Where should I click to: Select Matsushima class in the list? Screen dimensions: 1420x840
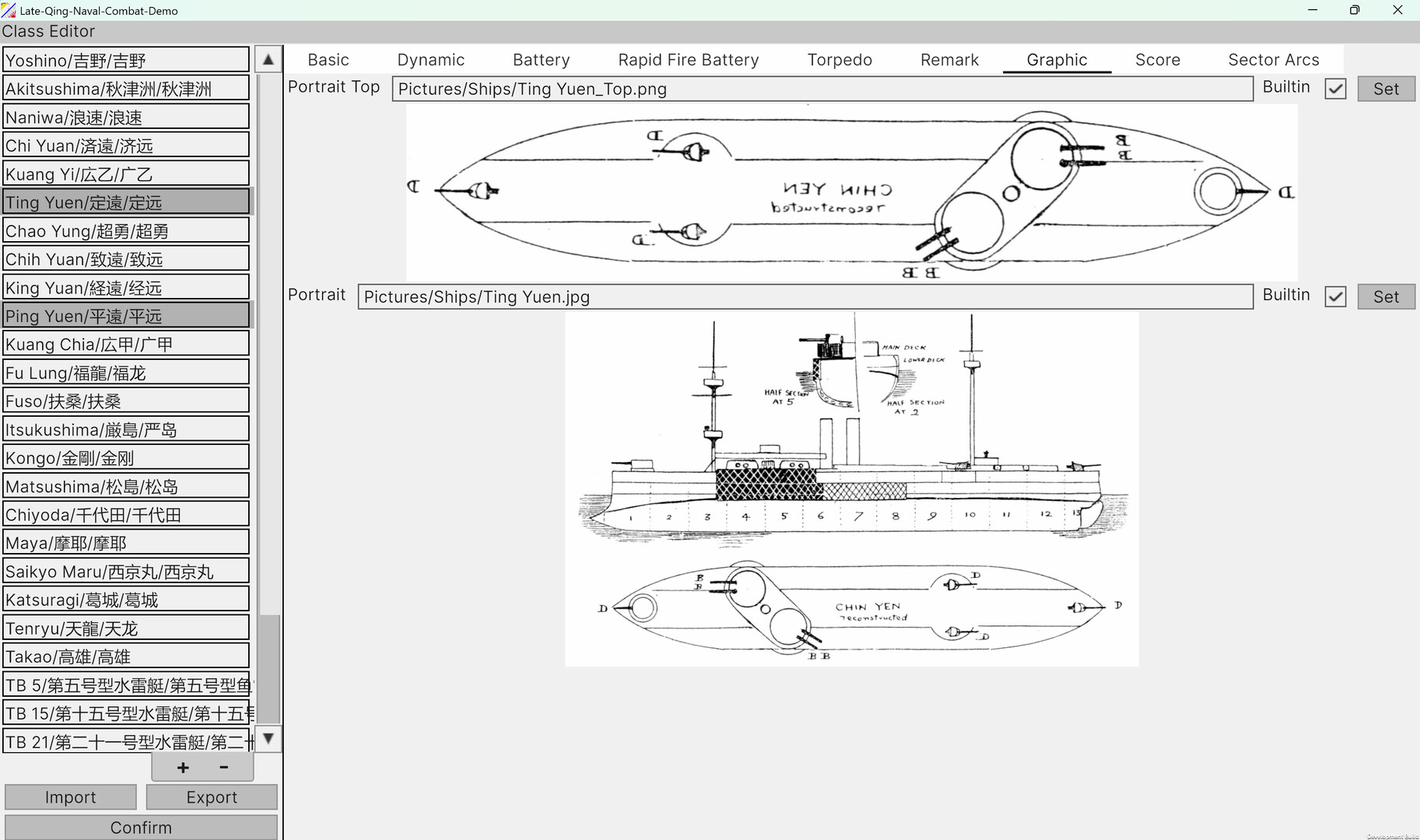point(126,487)
